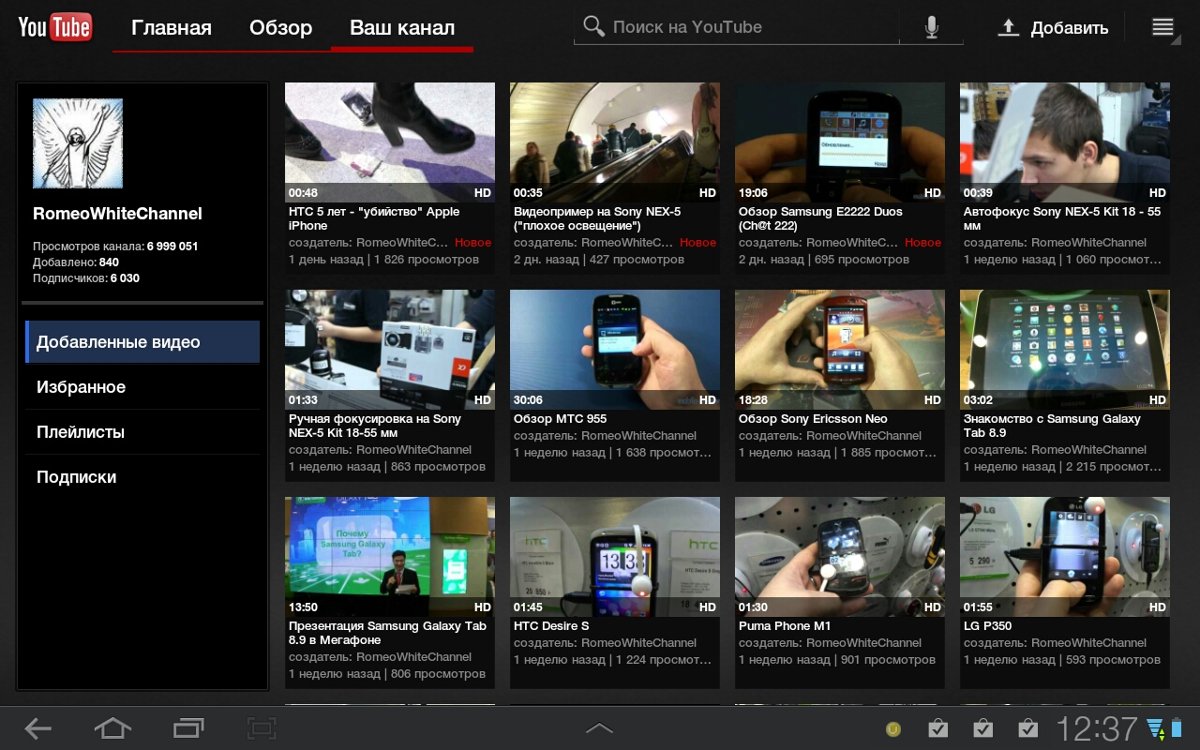This screenshot has height=750, width=1200.
Task: Open Плейлисты in the sidebar
Action: (x=142, y=432)
